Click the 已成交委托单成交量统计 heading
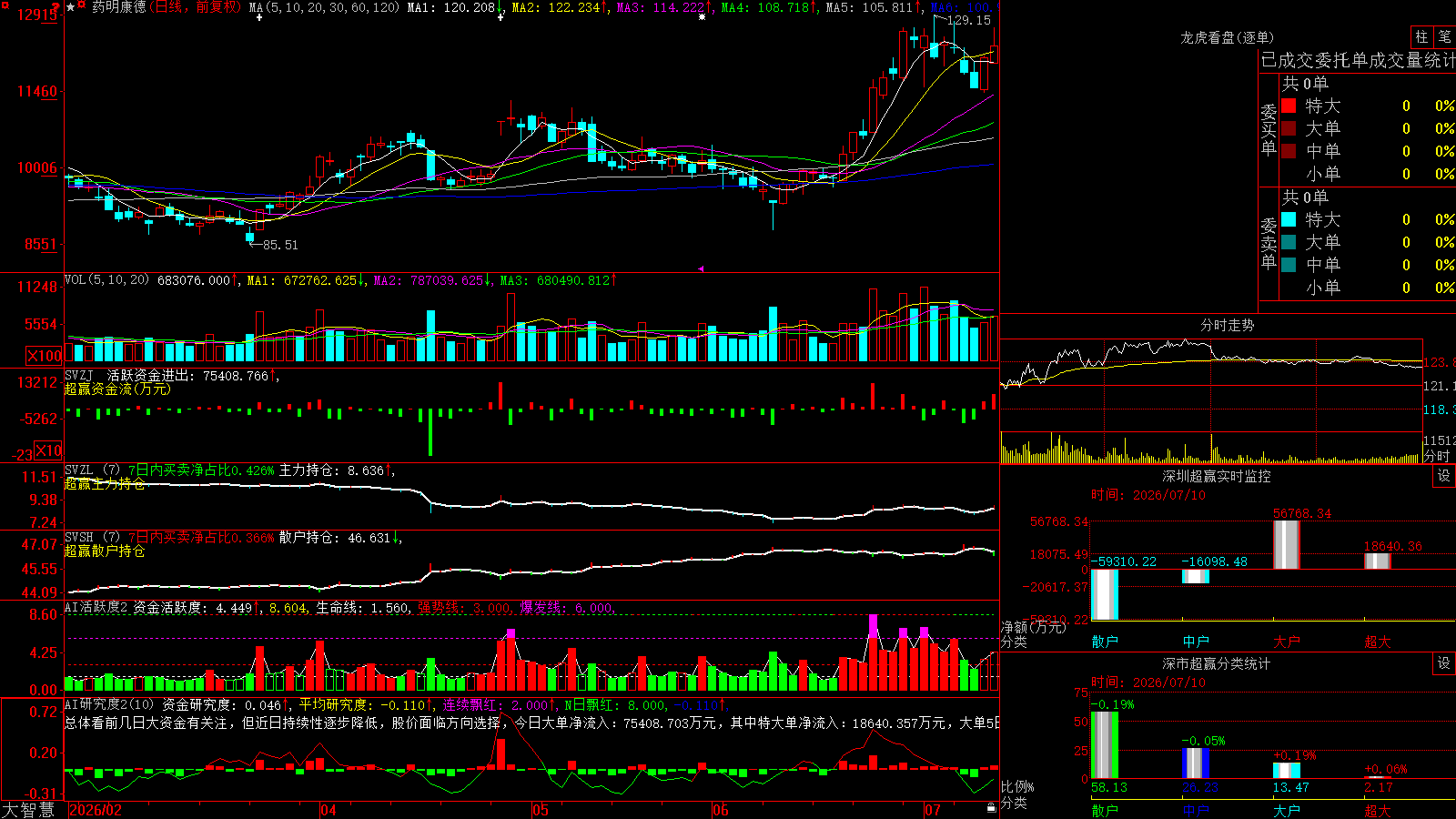Viewport: 1456px width, 819px height. tap(1358, 60)
